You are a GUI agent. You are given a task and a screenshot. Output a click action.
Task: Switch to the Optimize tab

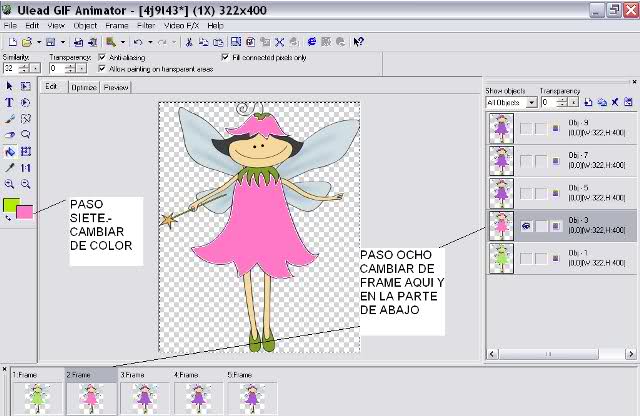click(x=84, y=88)
